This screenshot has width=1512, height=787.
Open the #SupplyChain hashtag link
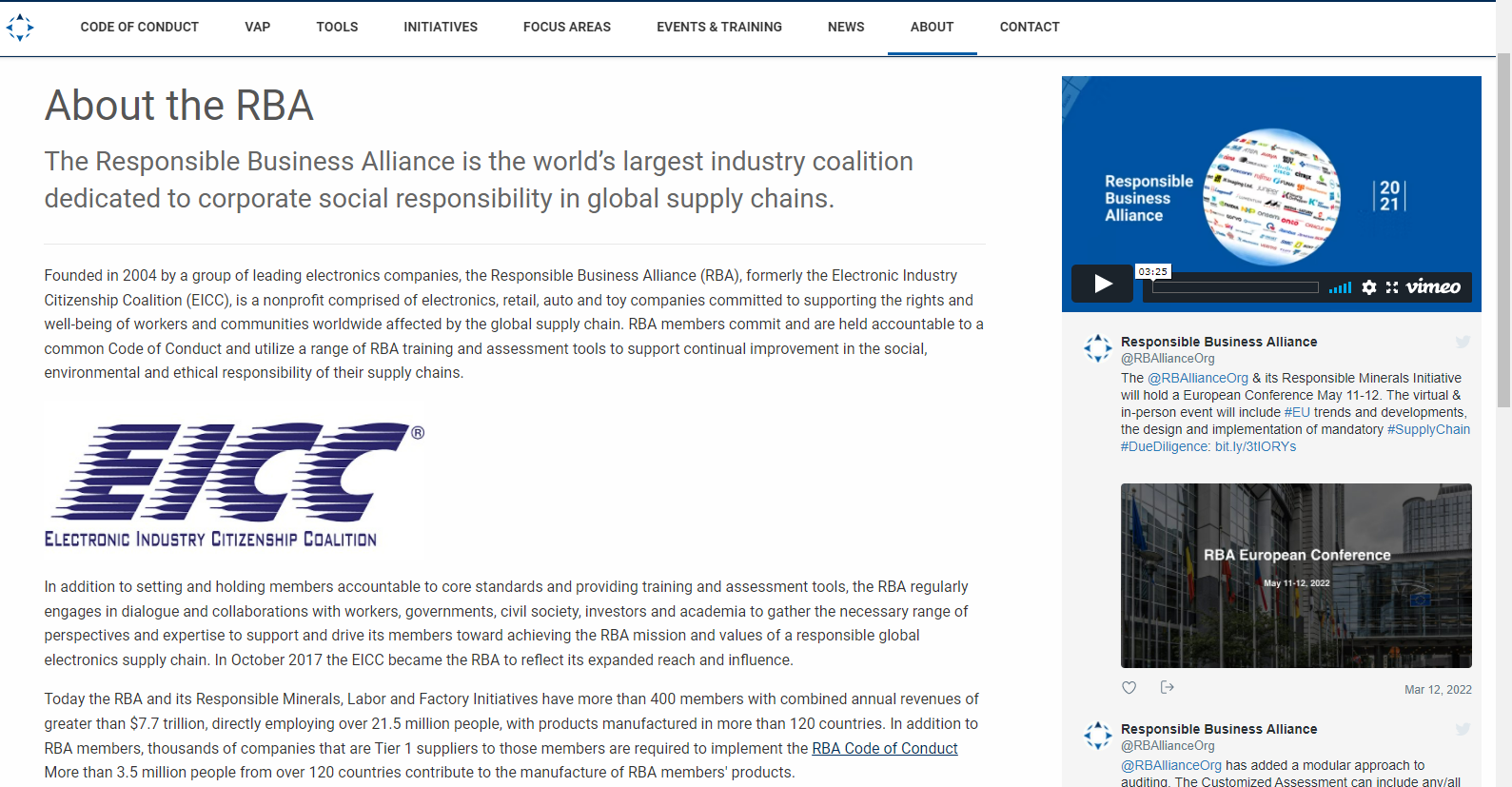coord(1428,429)
